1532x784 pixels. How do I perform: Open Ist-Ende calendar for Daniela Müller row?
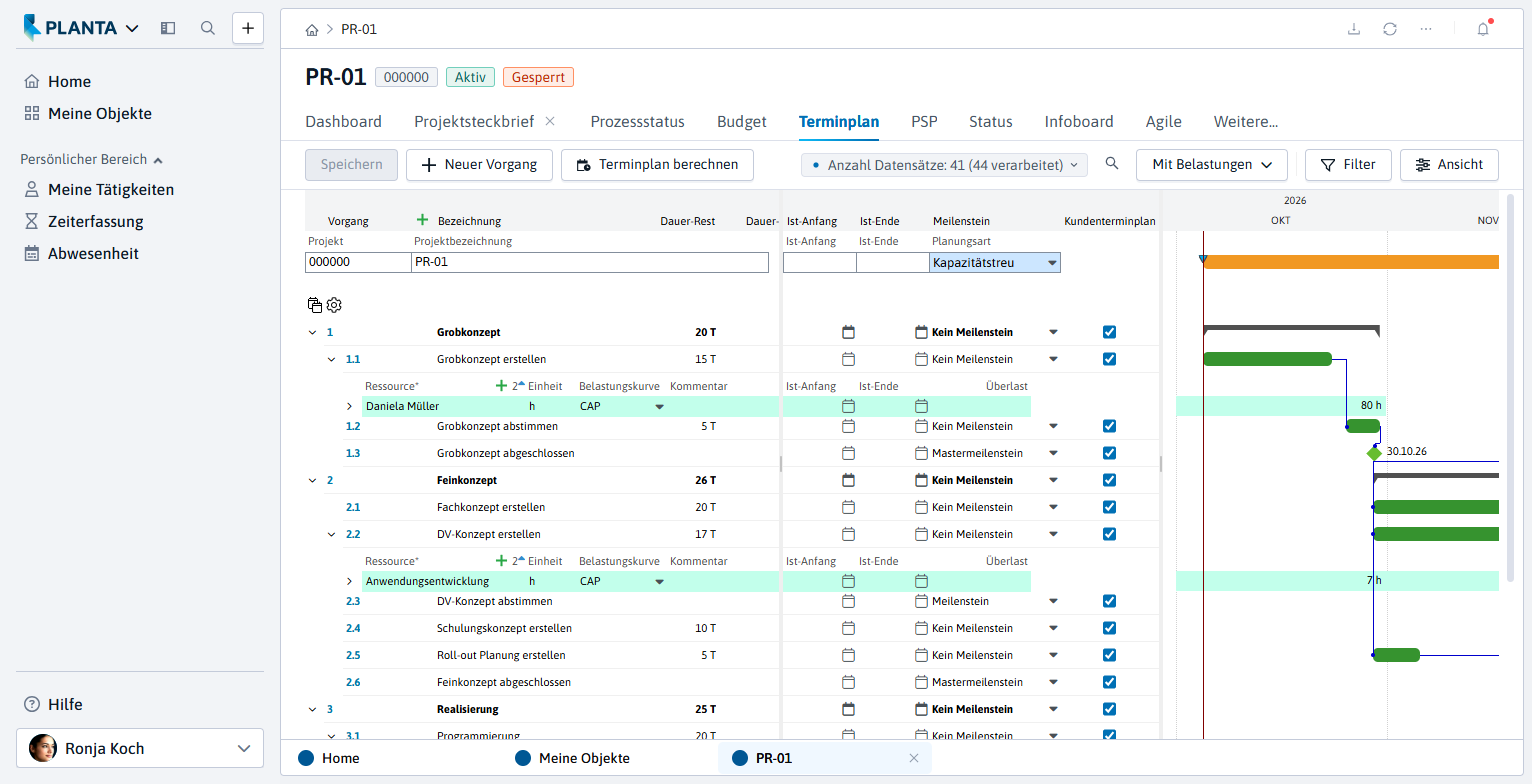pos(922,406)
